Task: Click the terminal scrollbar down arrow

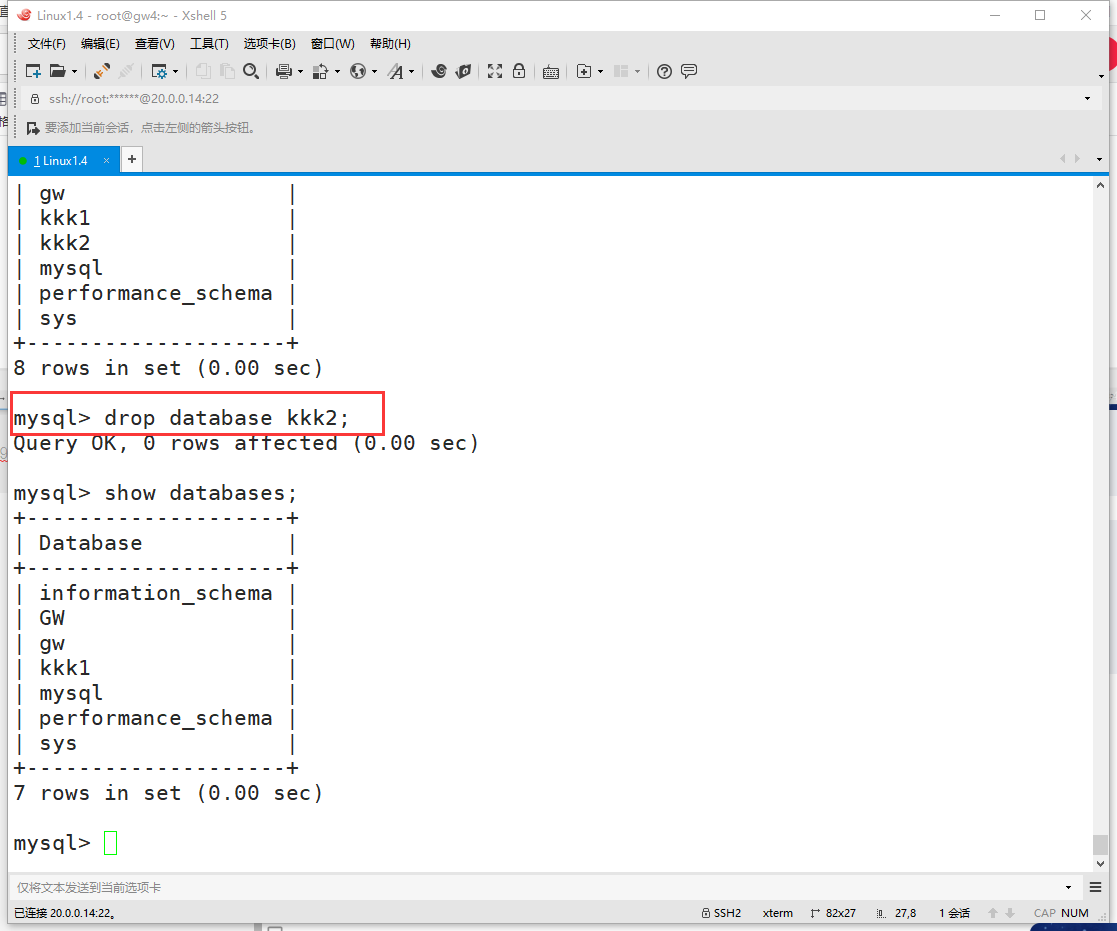Action: click(x=1100, y=863)
